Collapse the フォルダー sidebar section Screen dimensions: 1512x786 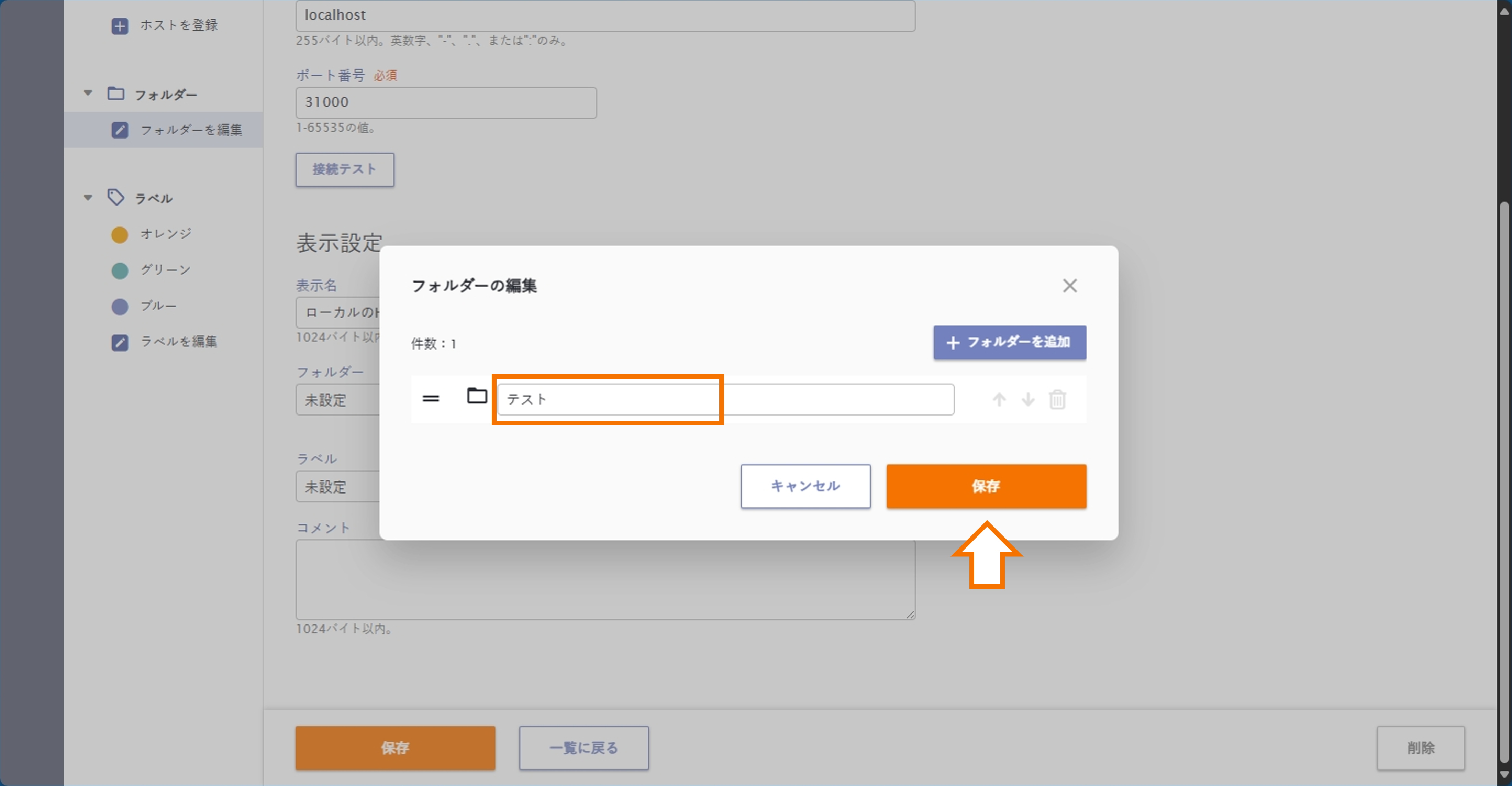[x=88, y=92]
